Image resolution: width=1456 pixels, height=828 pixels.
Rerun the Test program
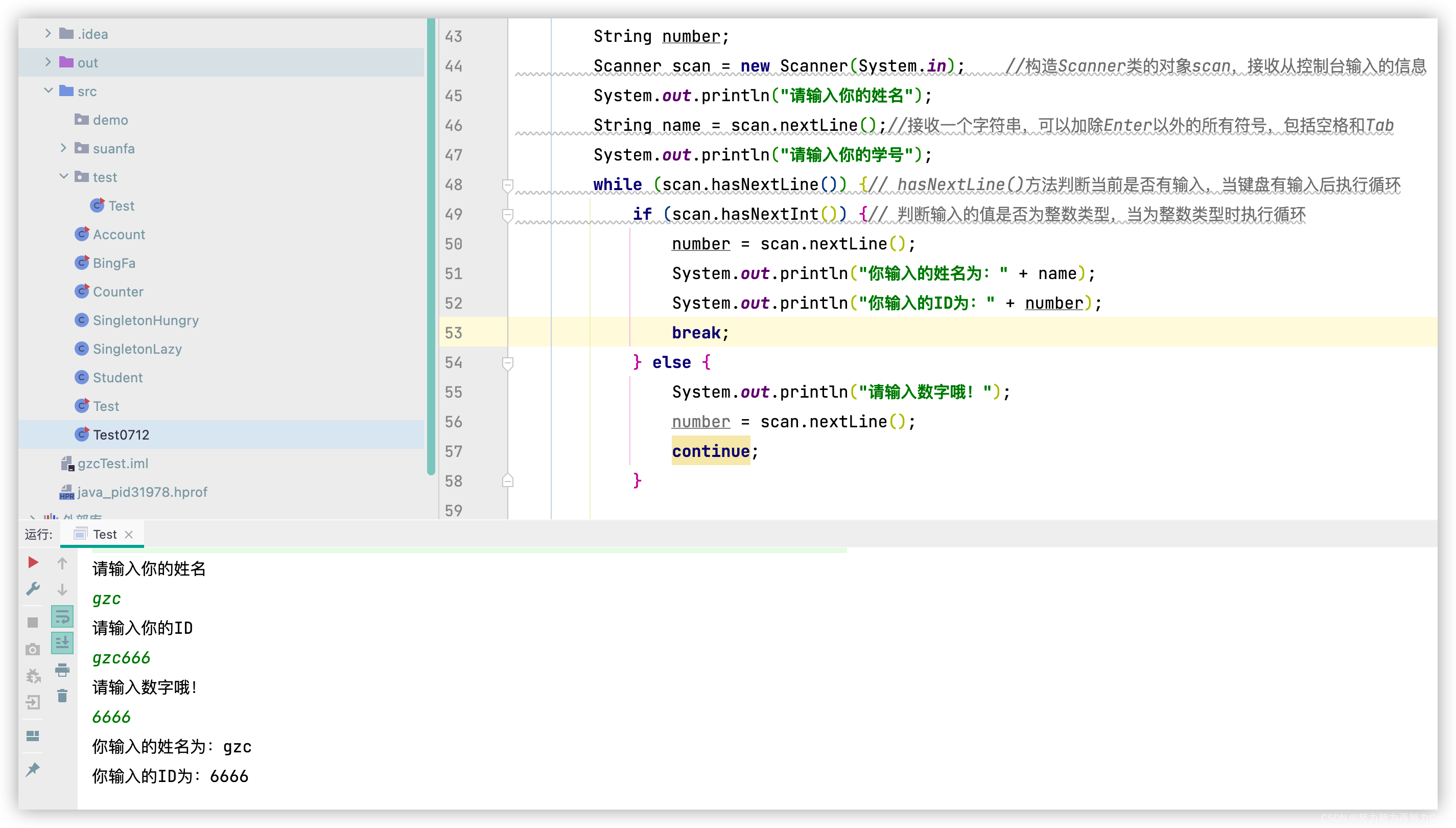32,562
